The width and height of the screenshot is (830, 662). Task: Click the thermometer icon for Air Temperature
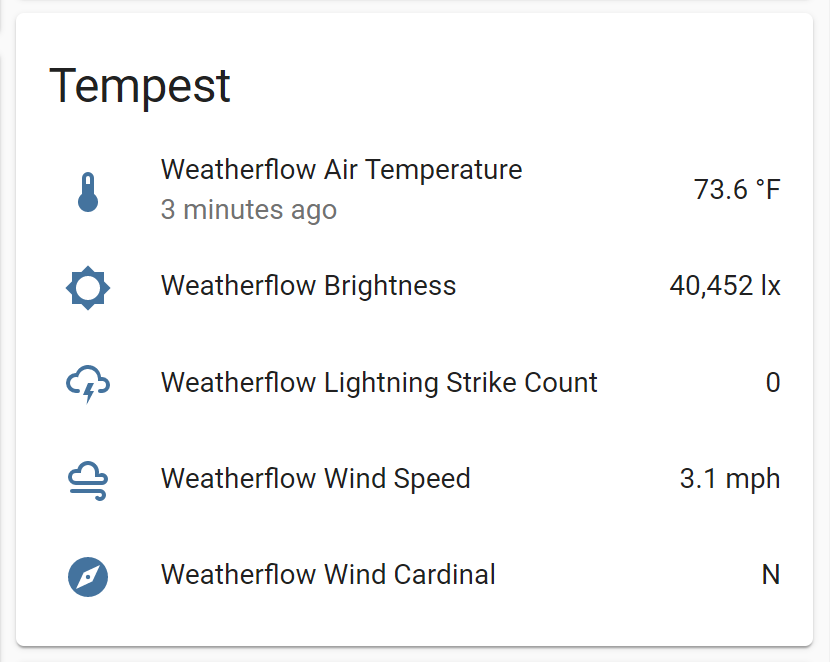[88, 190]
